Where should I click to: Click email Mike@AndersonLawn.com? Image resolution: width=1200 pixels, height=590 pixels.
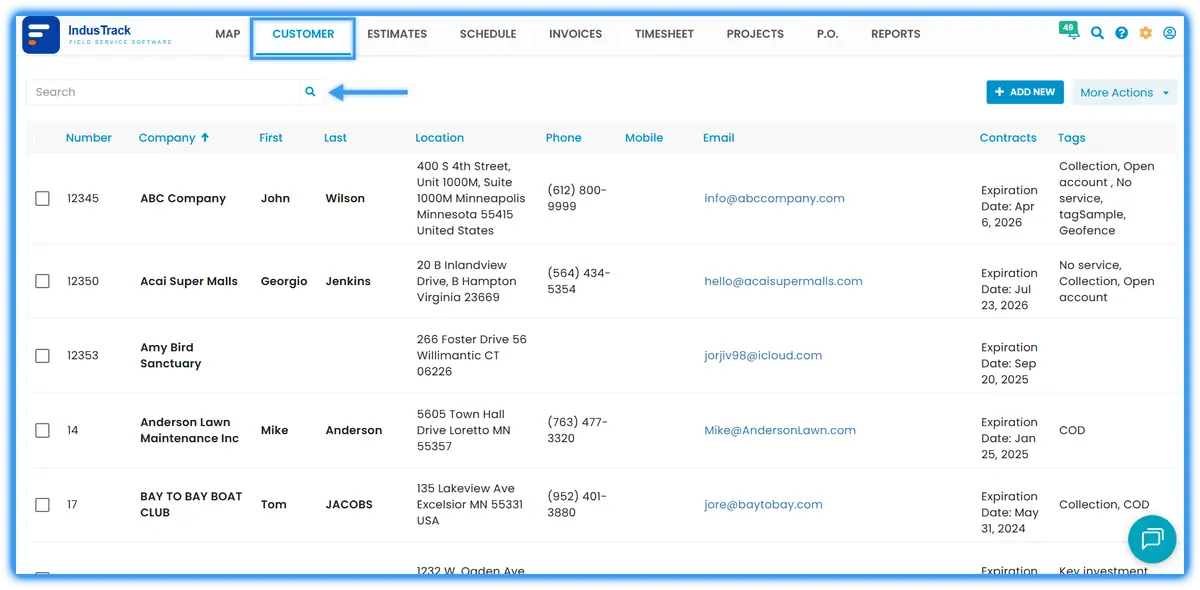click(x=780, y=431)
